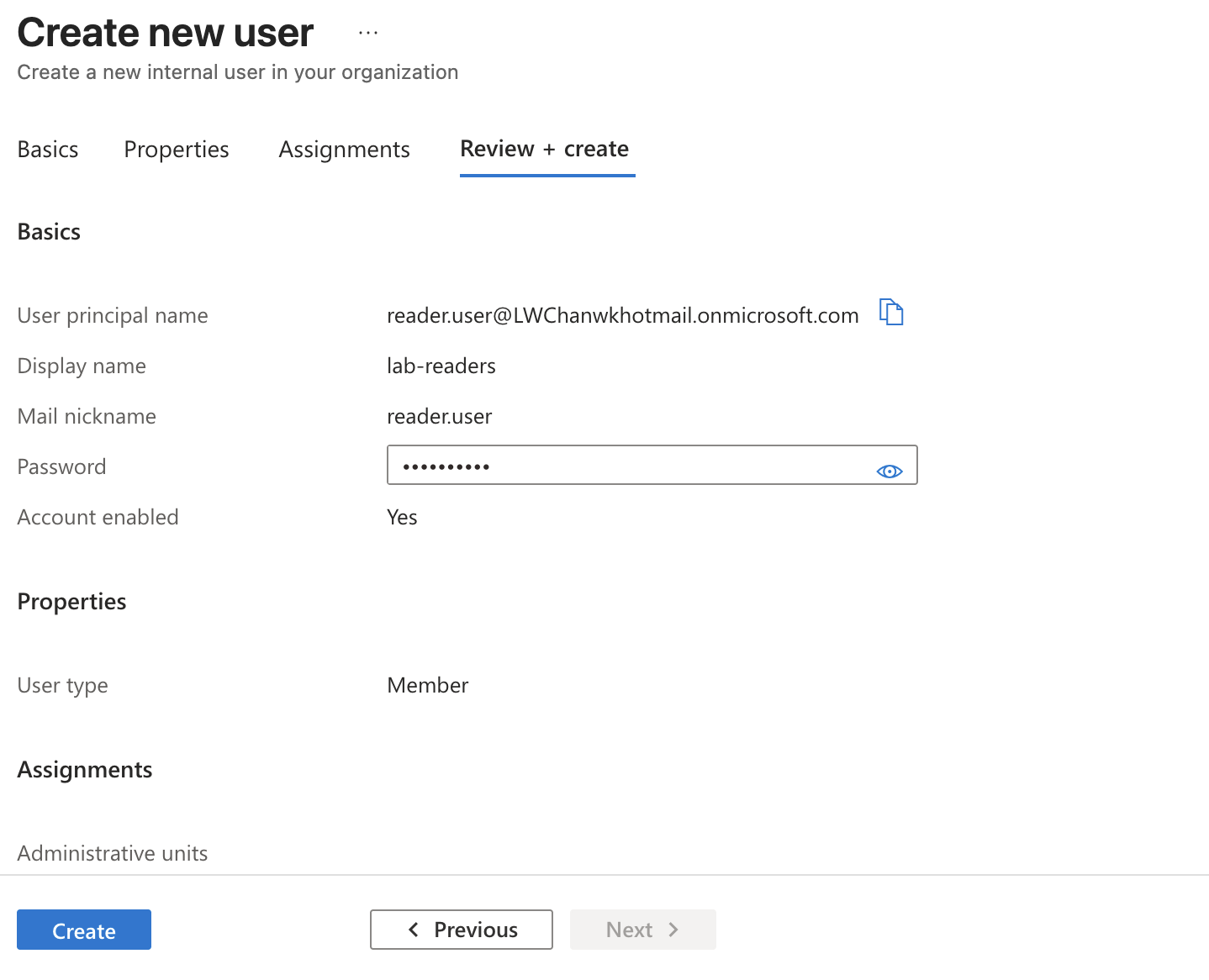This screenshot has height=980, width=1209.
Task: Click the Display name label
Action: [82, 366]
